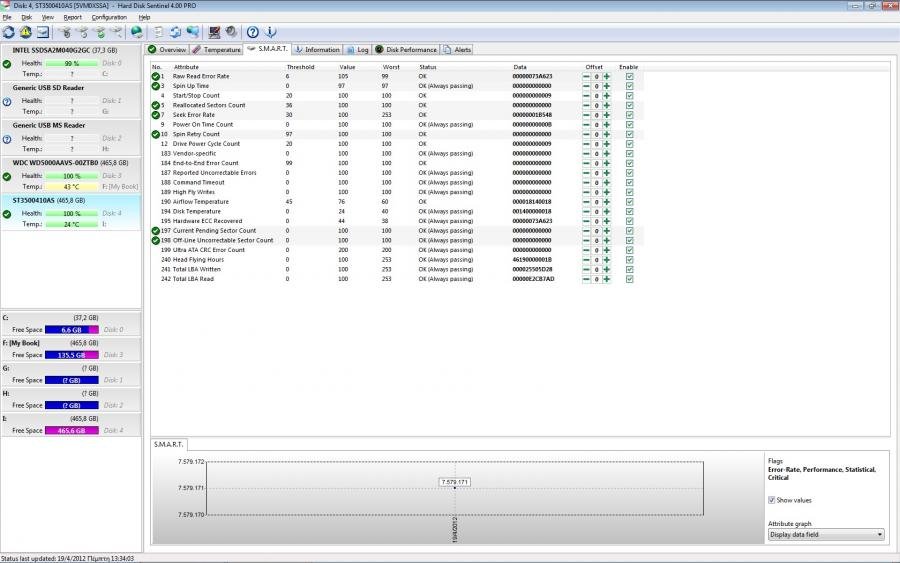Select the INTEL SSDSA2M040G2GC disk
Screen dimensions: 900x563
coord(65,49)
